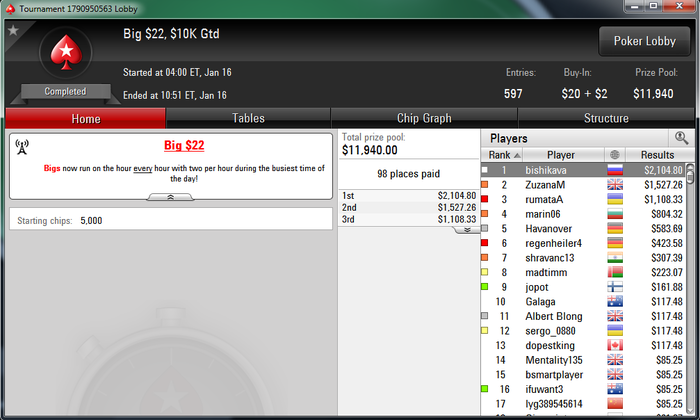
Task: Click the Poker Lobby button
Action: pyautogui.click(x=644, y=41)
